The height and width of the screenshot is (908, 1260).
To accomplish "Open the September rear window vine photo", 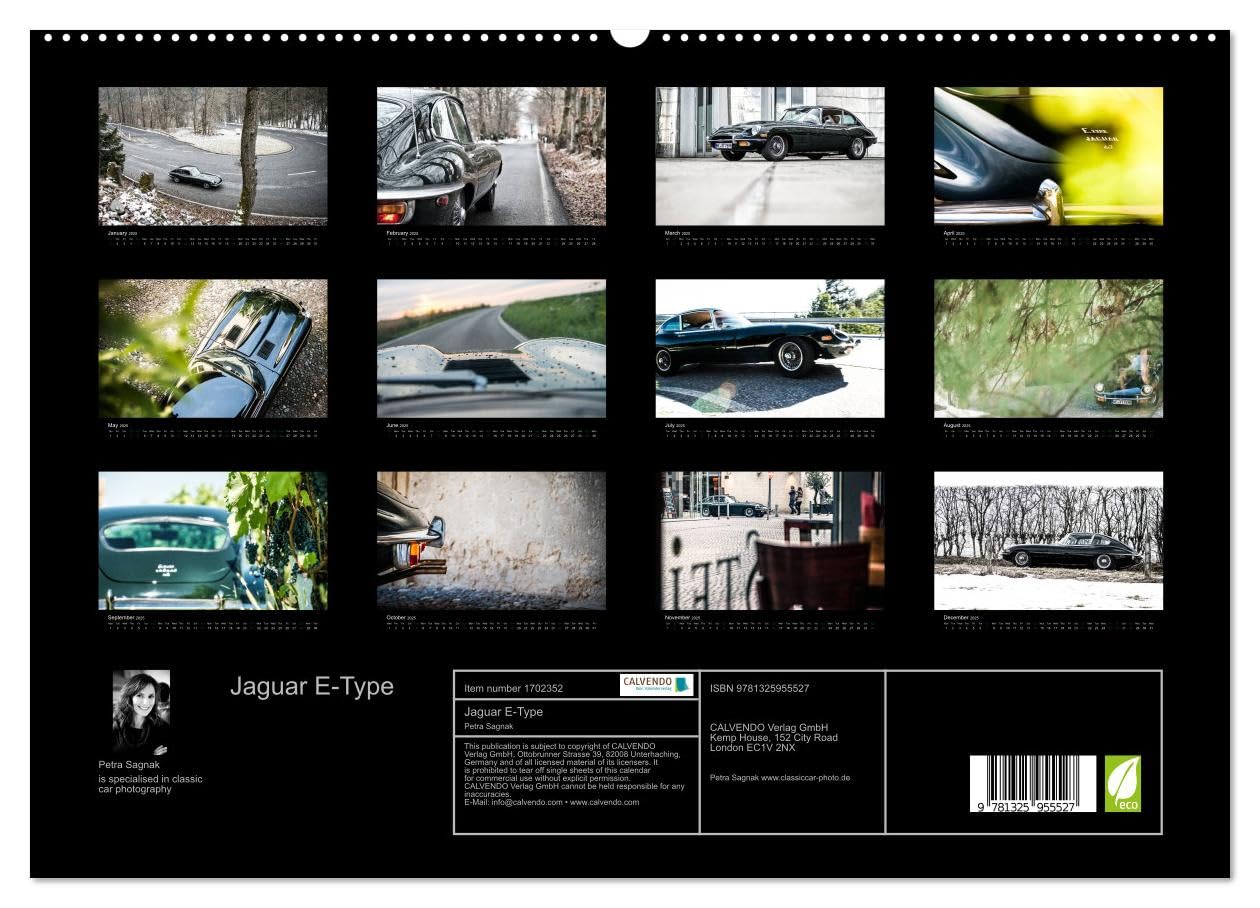I will click(x=213, y=541).
